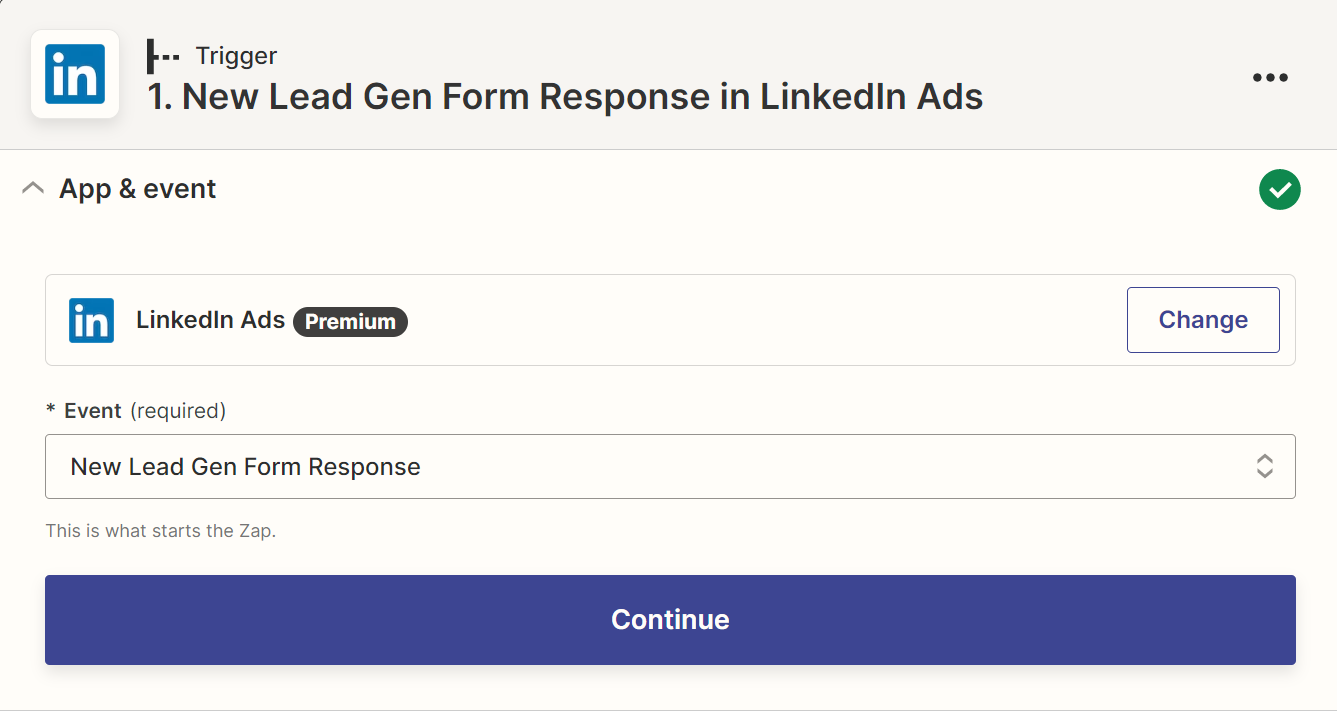
Task: Click the Trigger label in the header
Action: (236, 56)
